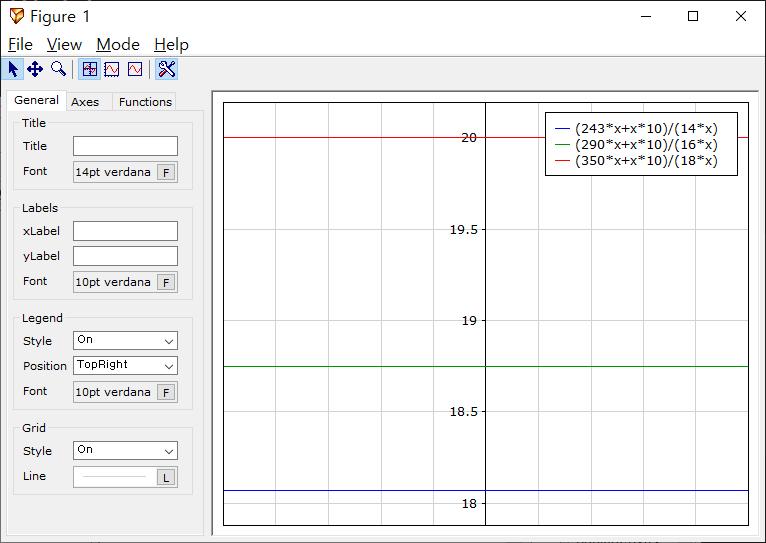766x543 pixels.
Task: Toggle the boxed axes plot style
Action: tap(112, 69)
